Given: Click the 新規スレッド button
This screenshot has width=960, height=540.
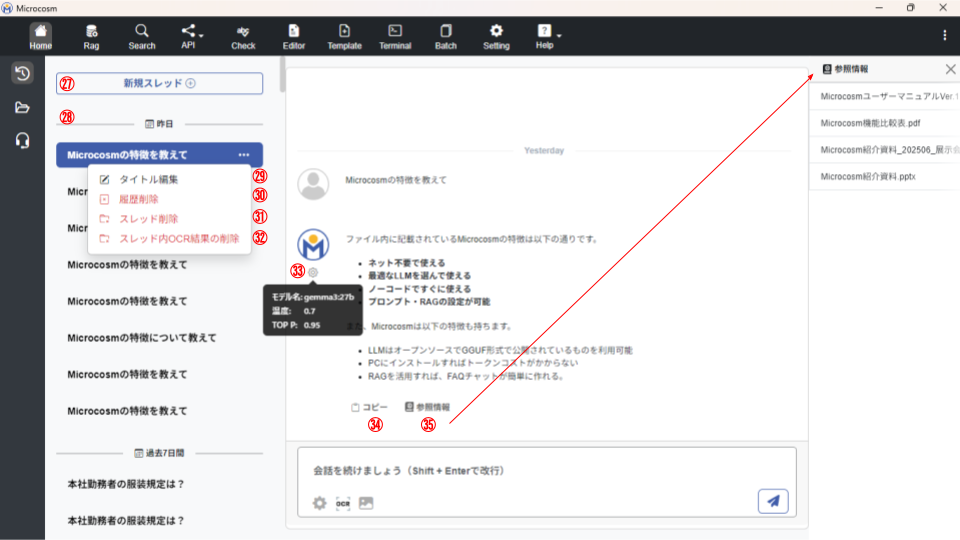Looking at the screenshot, I should coord(160,84).
